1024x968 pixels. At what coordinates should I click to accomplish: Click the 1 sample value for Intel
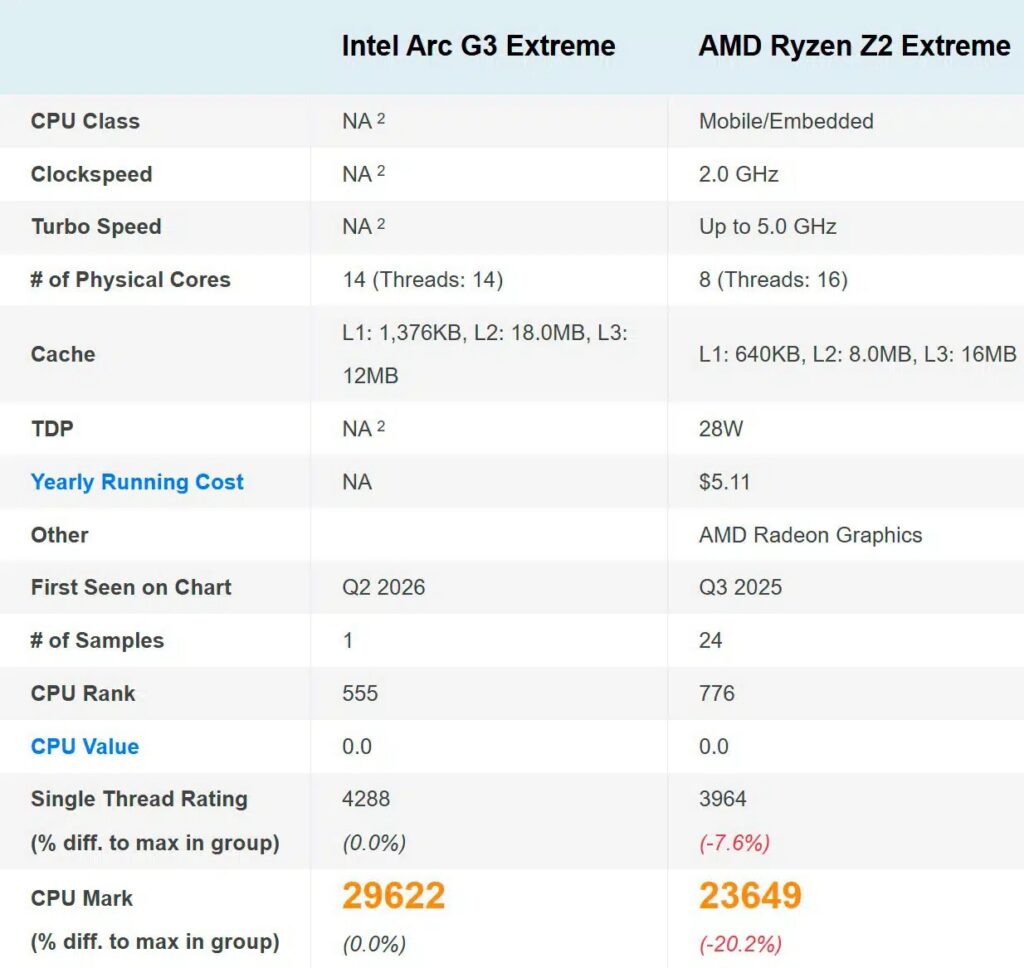348,640
